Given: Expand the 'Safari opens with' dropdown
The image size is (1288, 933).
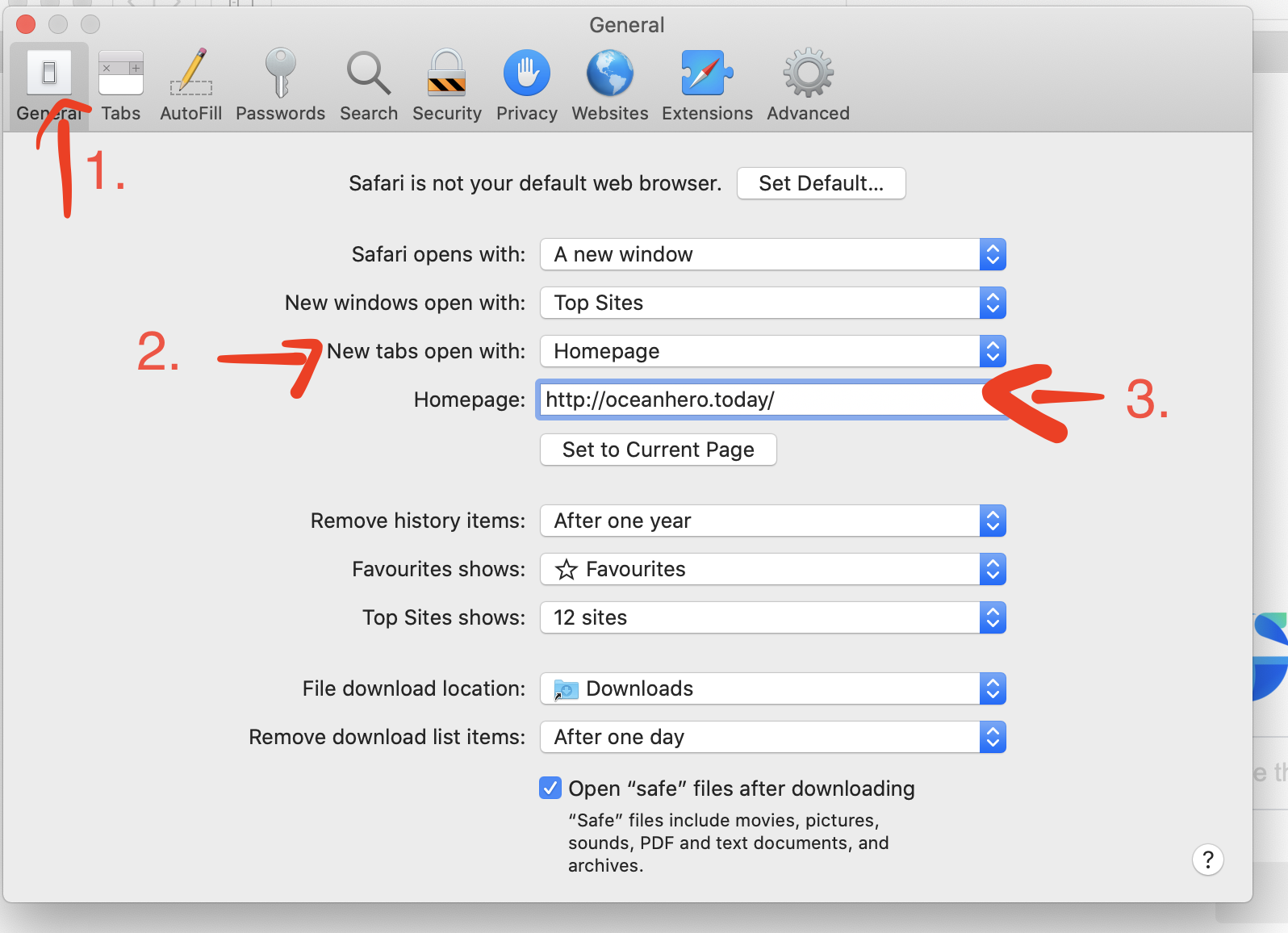Looking at the screenshot, I should tap(772, 254).
